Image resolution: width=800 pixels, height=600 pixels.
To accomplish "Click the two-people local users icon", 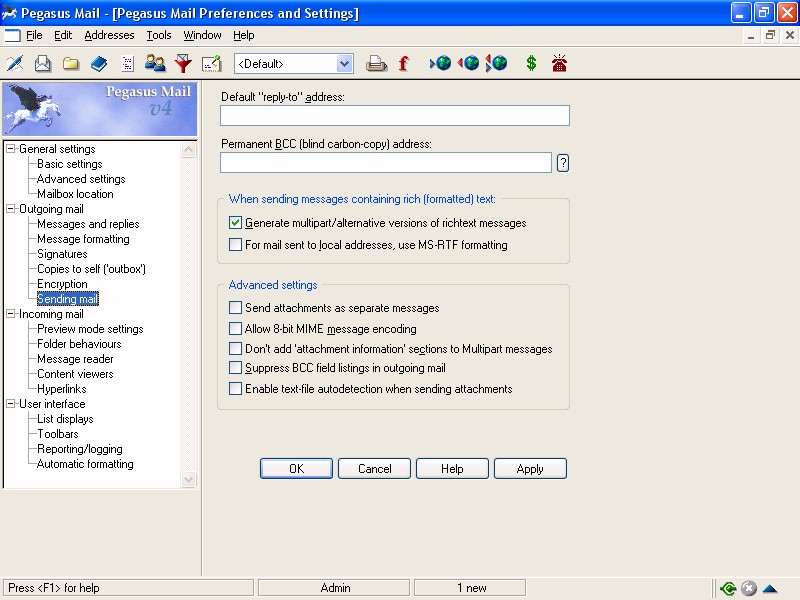I will [155, 63].
